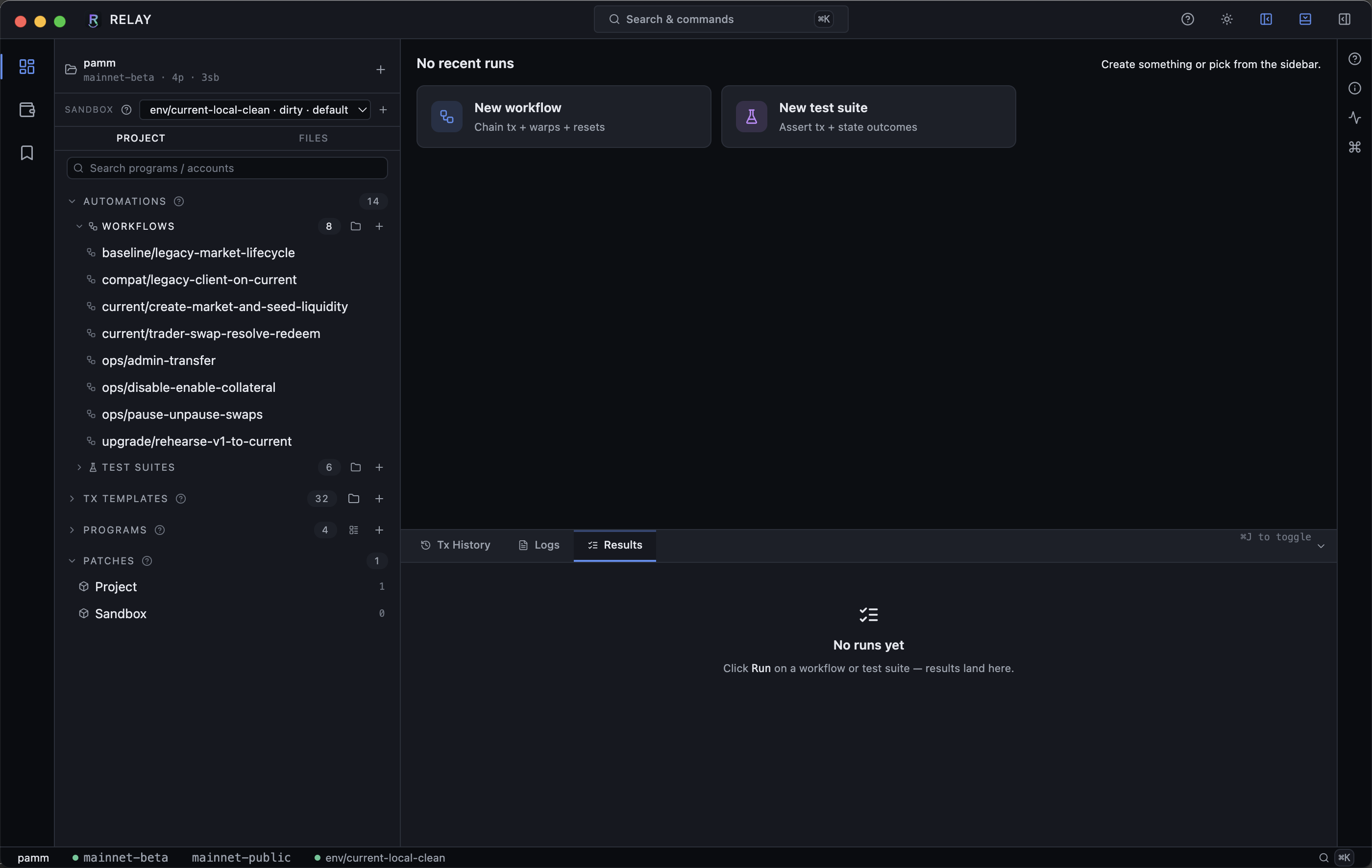Open the dashboard grid icon in left rail
Image resolution: width=1372 pixels, height=868 pixels.
(27, 67)
